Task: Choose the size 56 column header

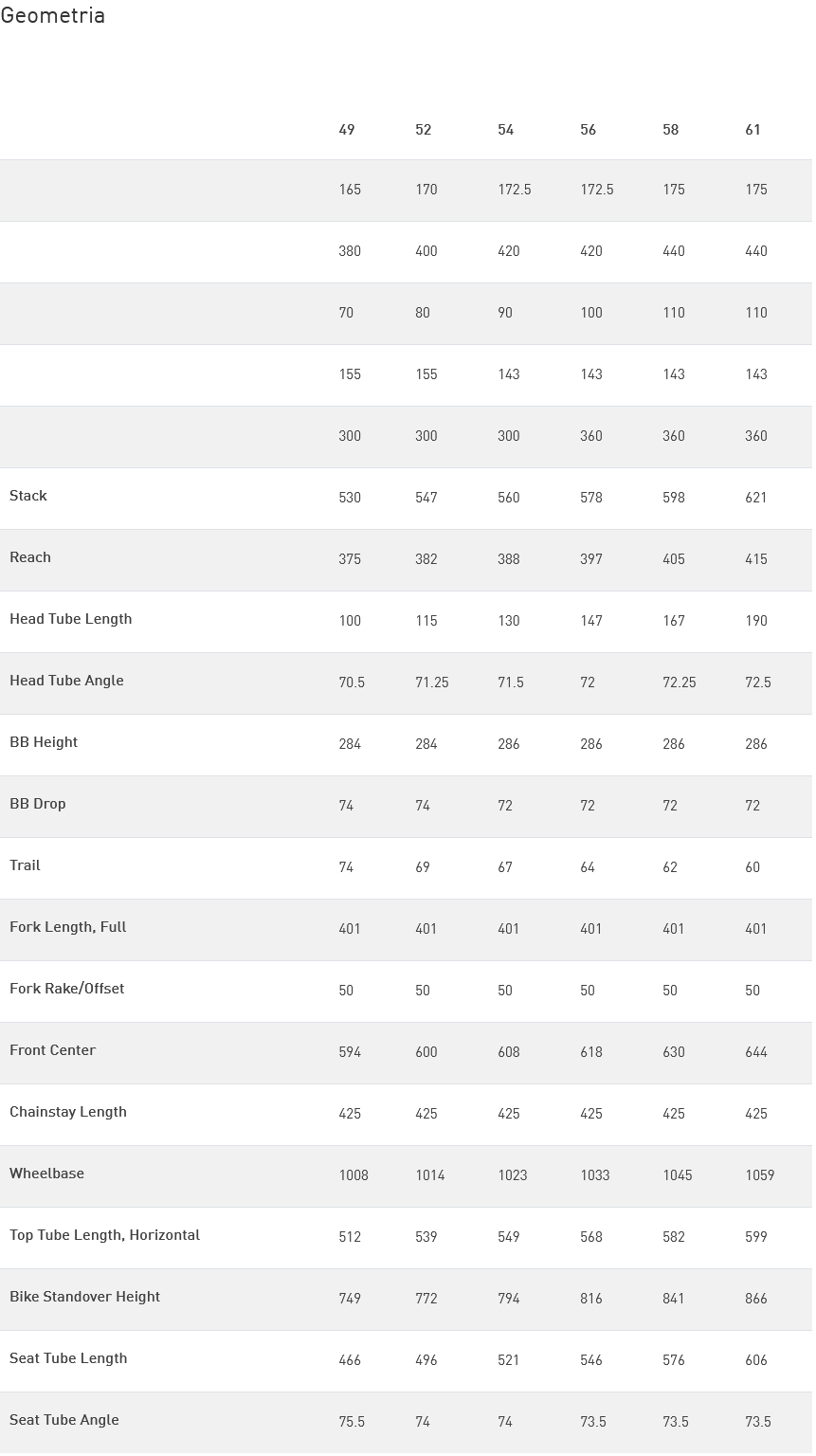Action: click(589, 130)
